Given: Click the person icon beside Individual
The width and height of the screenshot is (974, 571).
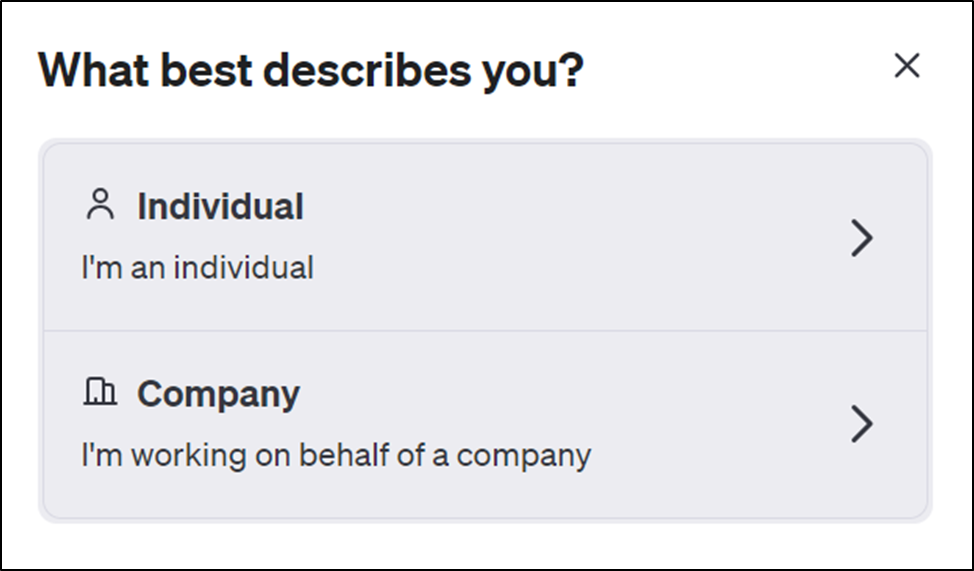Looking at the screenshot, I should click(100, 204).
